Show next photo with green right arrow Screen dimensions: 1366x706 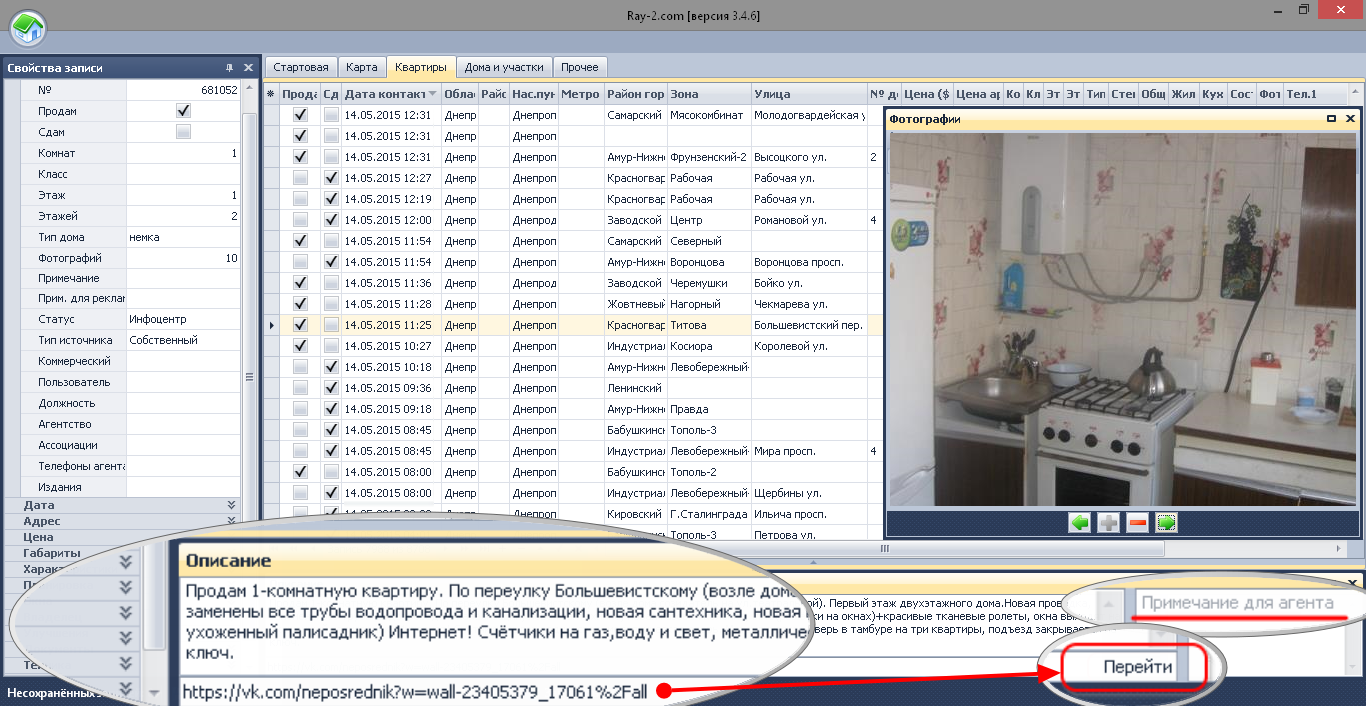click(1166, 523)
